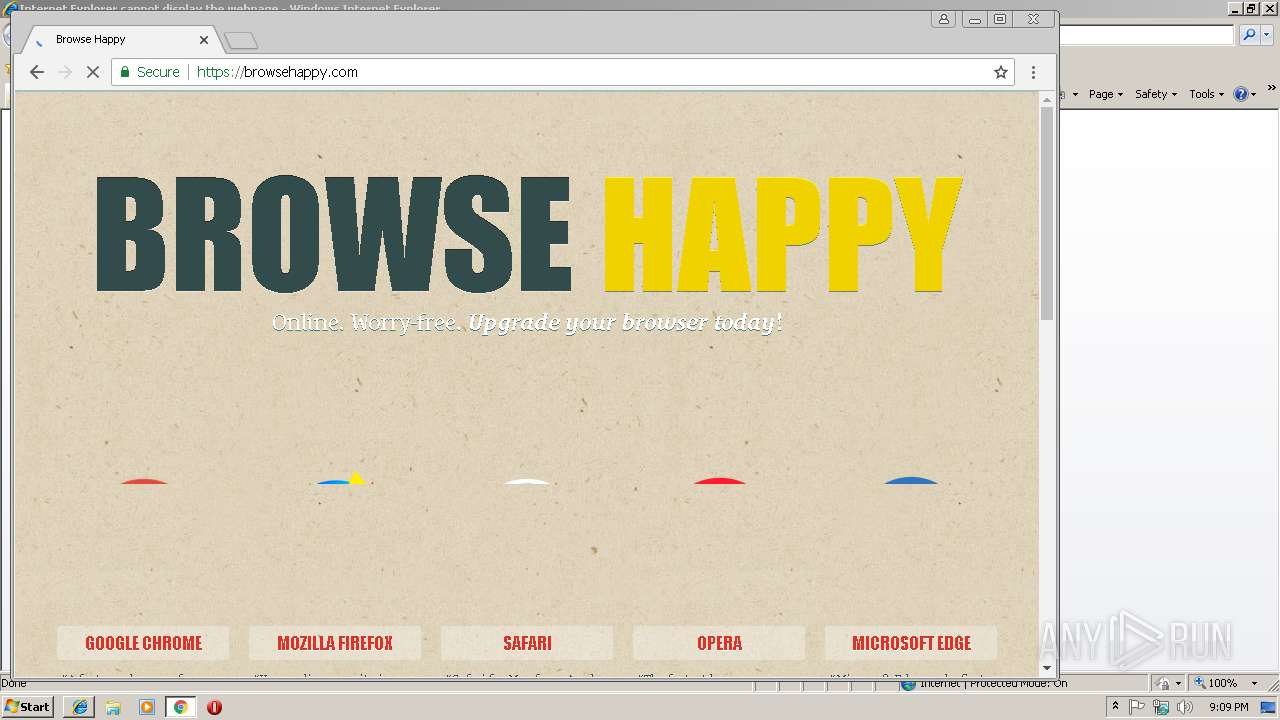
Task: Click the Microsoft Edge browser button
Action: (911, 643)
